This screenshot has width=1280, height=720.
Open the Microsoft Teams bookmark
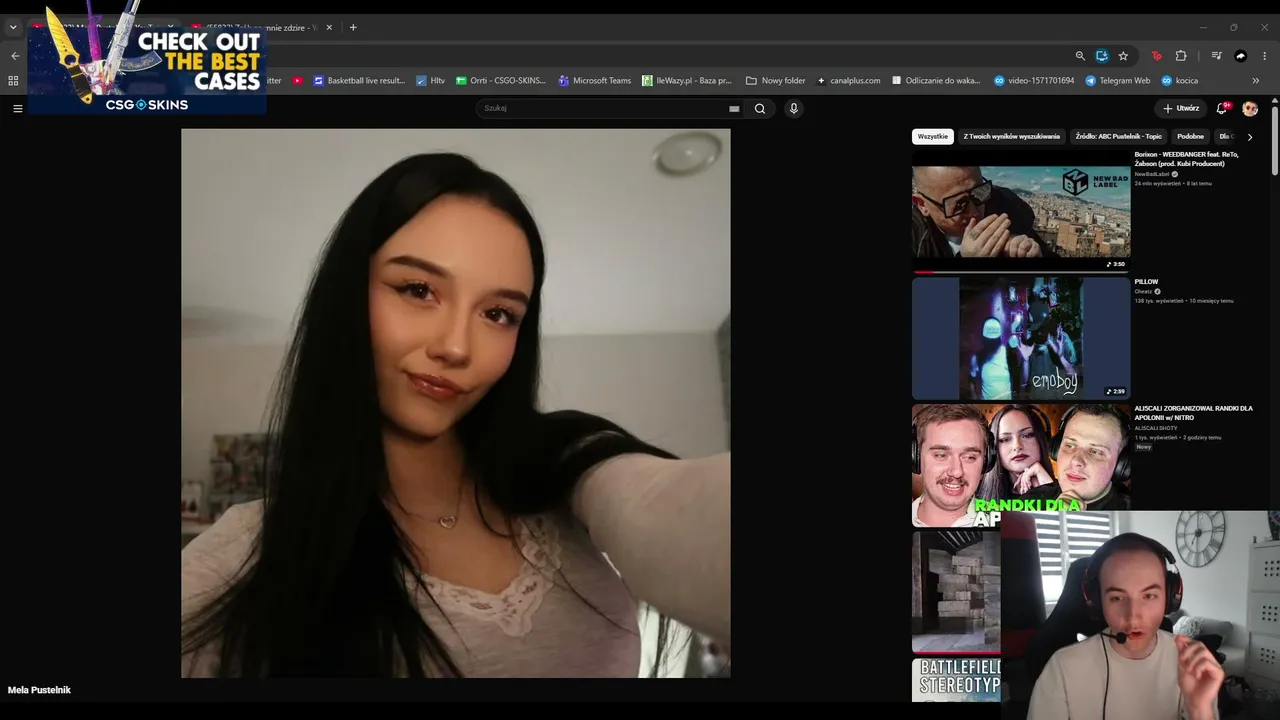tap(595, 81)
